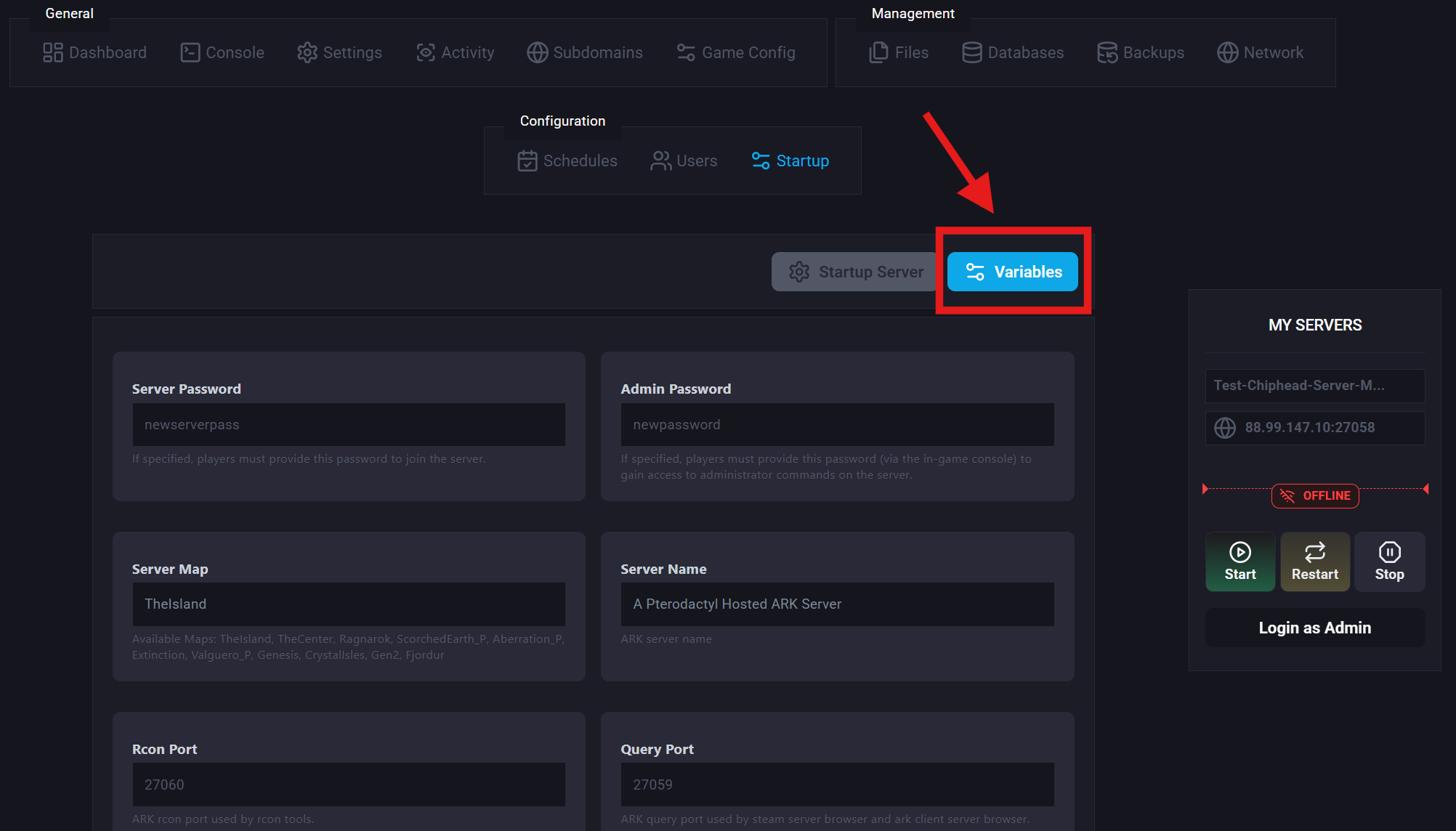Open the Backups icon

(1107, 52)
